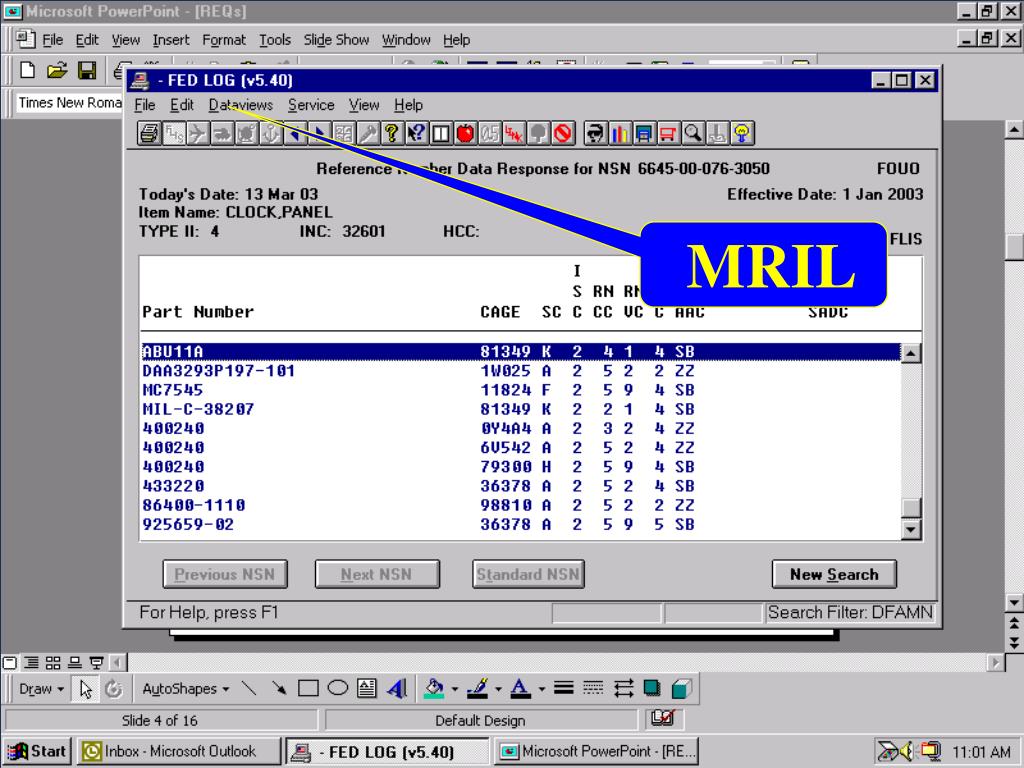The image size is (1024, 768).
Task: Select the Oval drawing tool
Action: pos(338,688)
